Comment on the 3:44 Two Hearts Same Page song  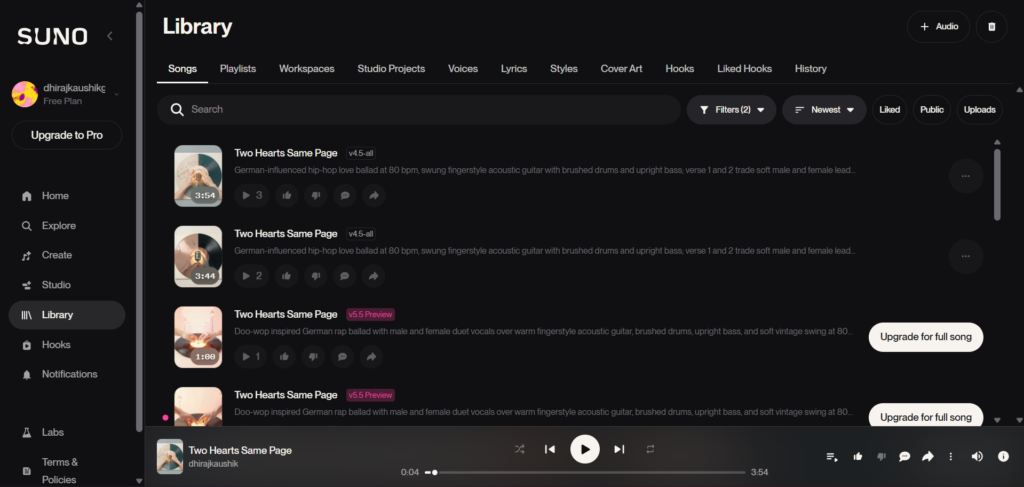click(345, 276)
